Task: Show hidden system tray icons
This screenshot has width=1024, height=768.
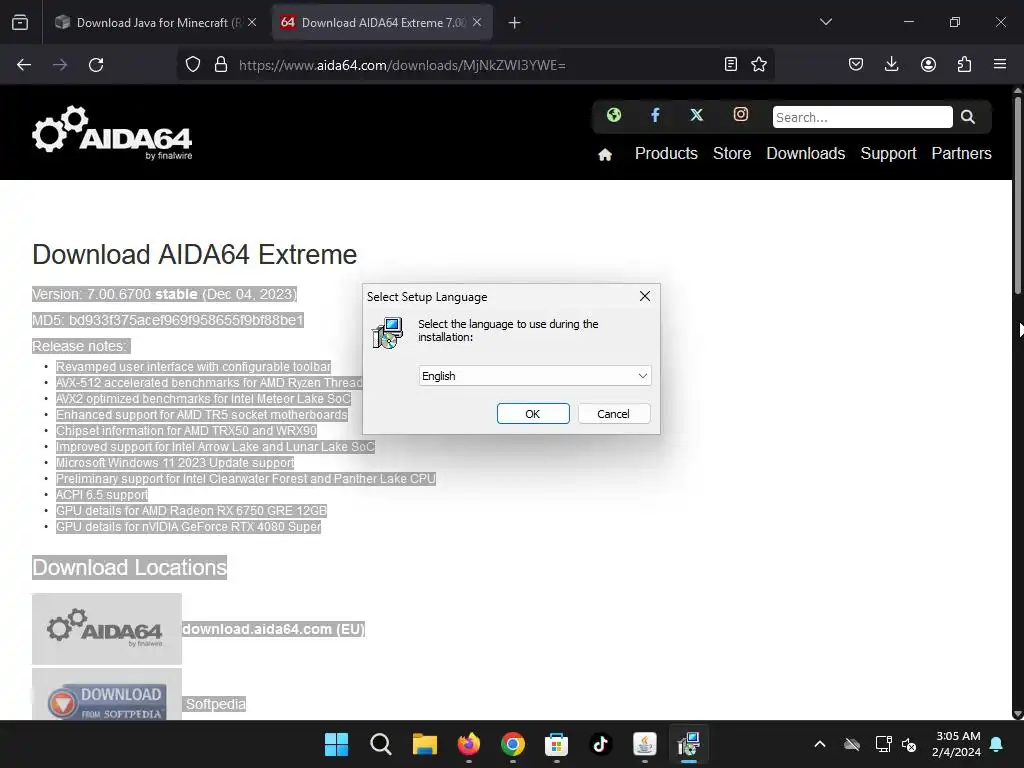Action: 820,744
